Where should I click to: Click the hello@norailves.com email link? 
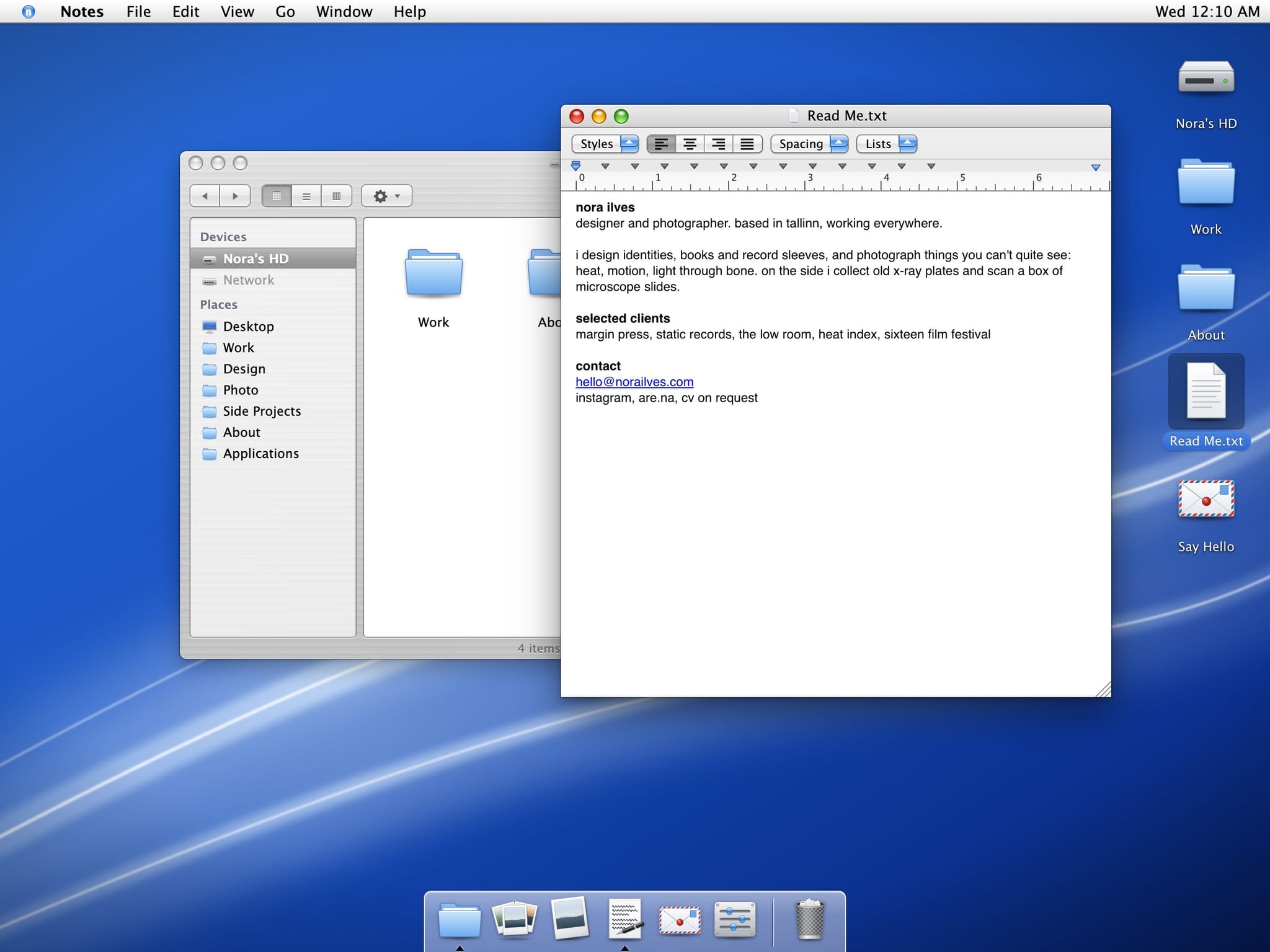pyautogui.click(x=634, y=382)
